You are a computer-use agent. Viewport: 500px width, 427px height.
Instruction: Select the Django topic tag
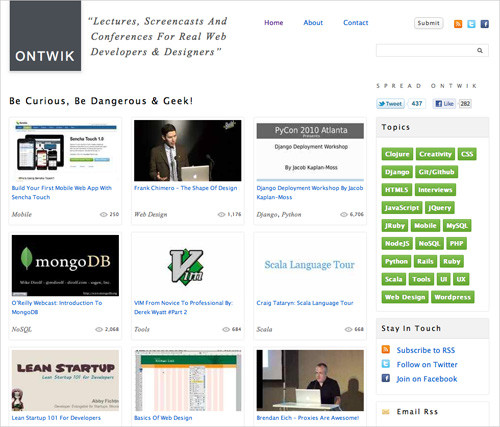click(x=397, y=172)
